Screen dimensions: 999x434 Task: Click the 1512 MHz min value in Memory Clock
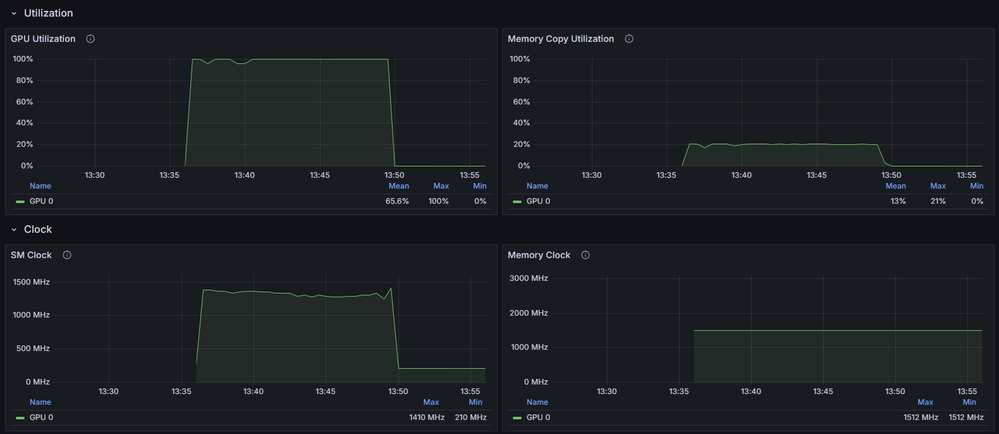coord(966,417)
